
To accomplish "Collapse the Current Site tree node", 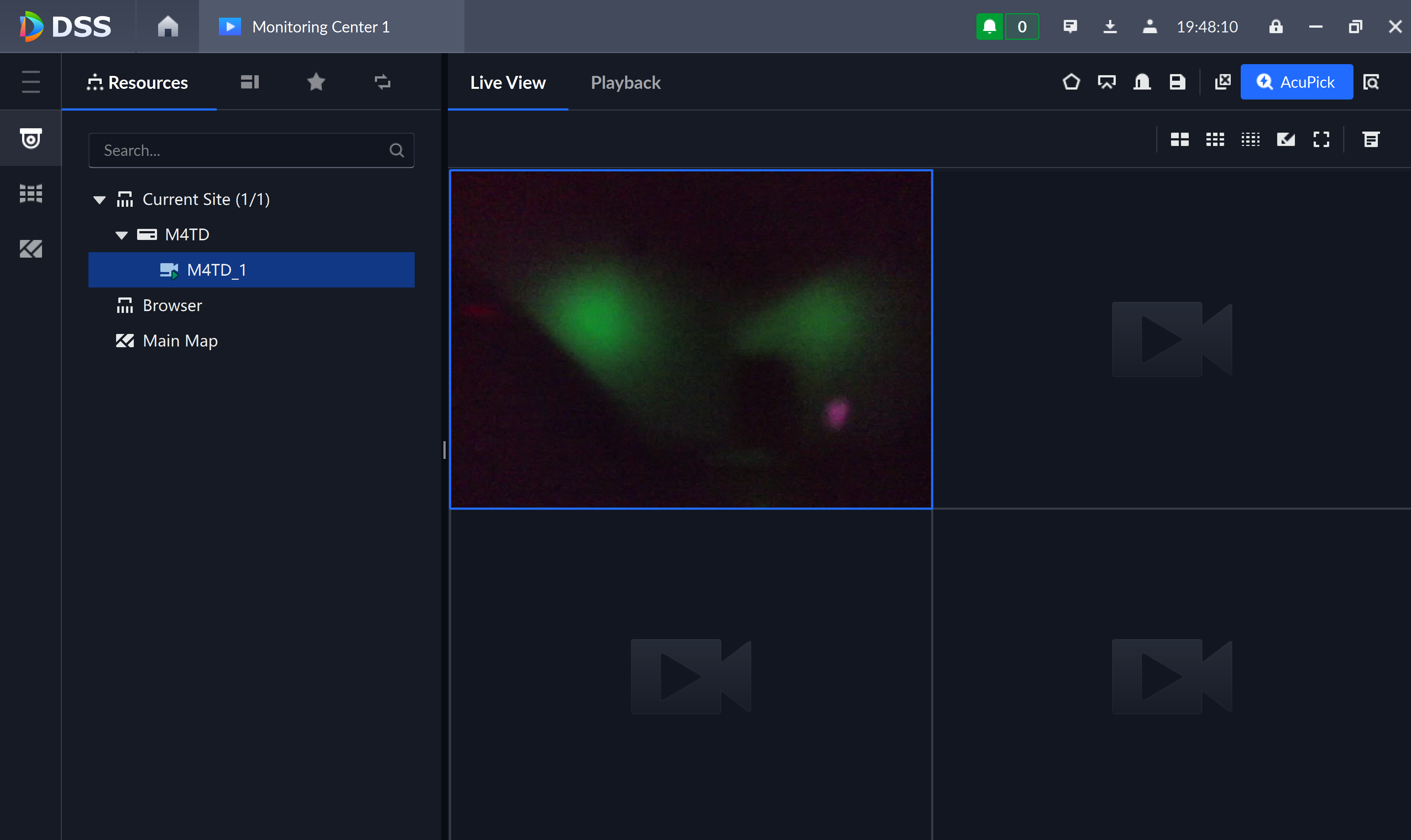I will pos(100,200).
